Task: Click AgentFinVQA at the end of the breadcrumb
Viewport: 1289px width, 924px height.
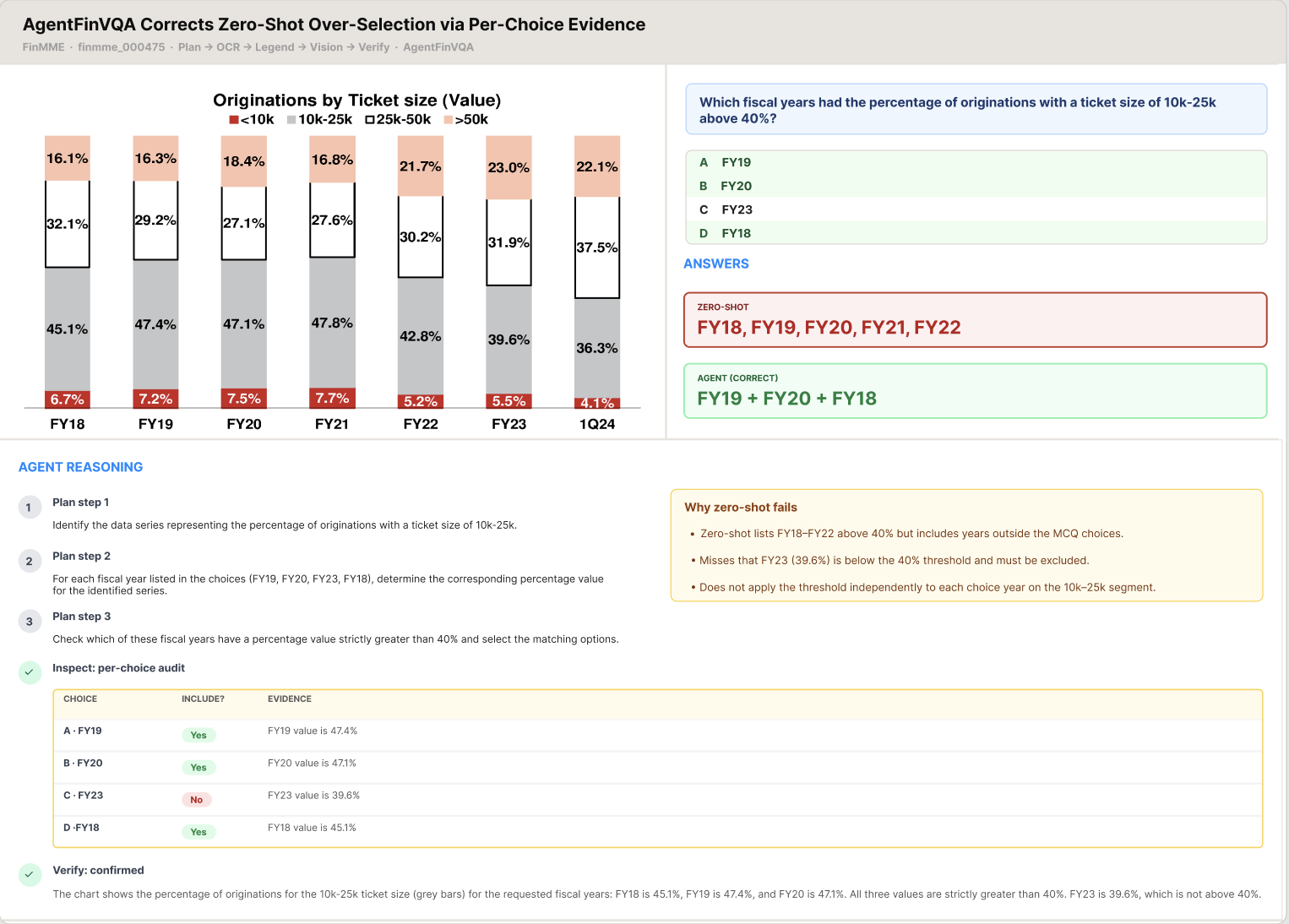Action: click(x=438, y=47)
